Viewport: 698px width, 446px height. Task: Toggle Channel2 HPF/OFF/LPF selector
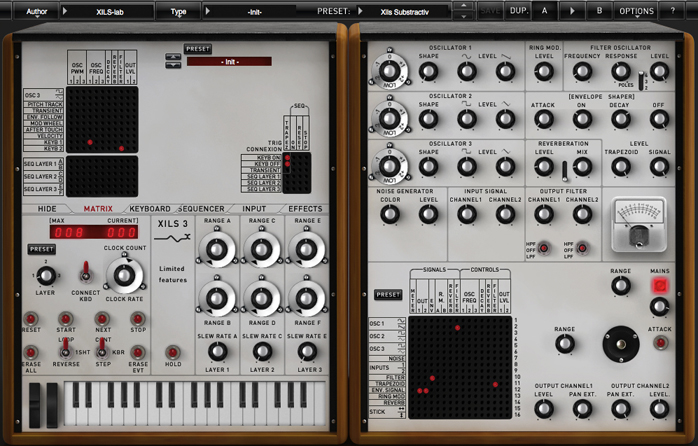582,248
